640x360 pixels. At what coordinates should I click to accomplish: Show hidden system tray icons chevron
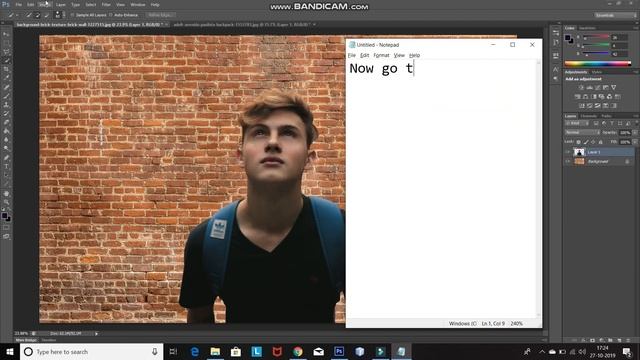tap(542, 351)
